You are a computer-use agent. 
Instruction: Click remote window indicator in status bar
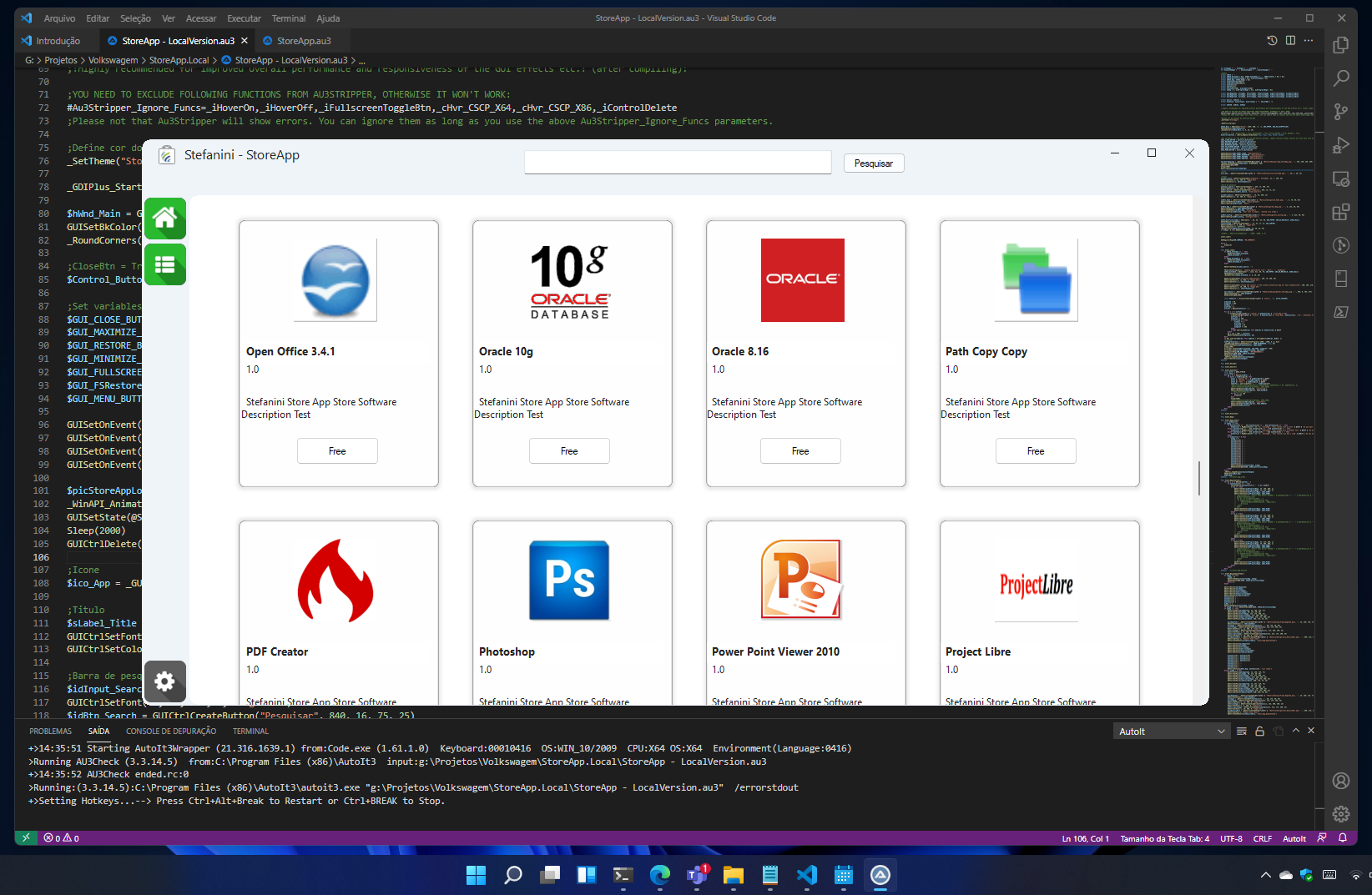(26, 838)
